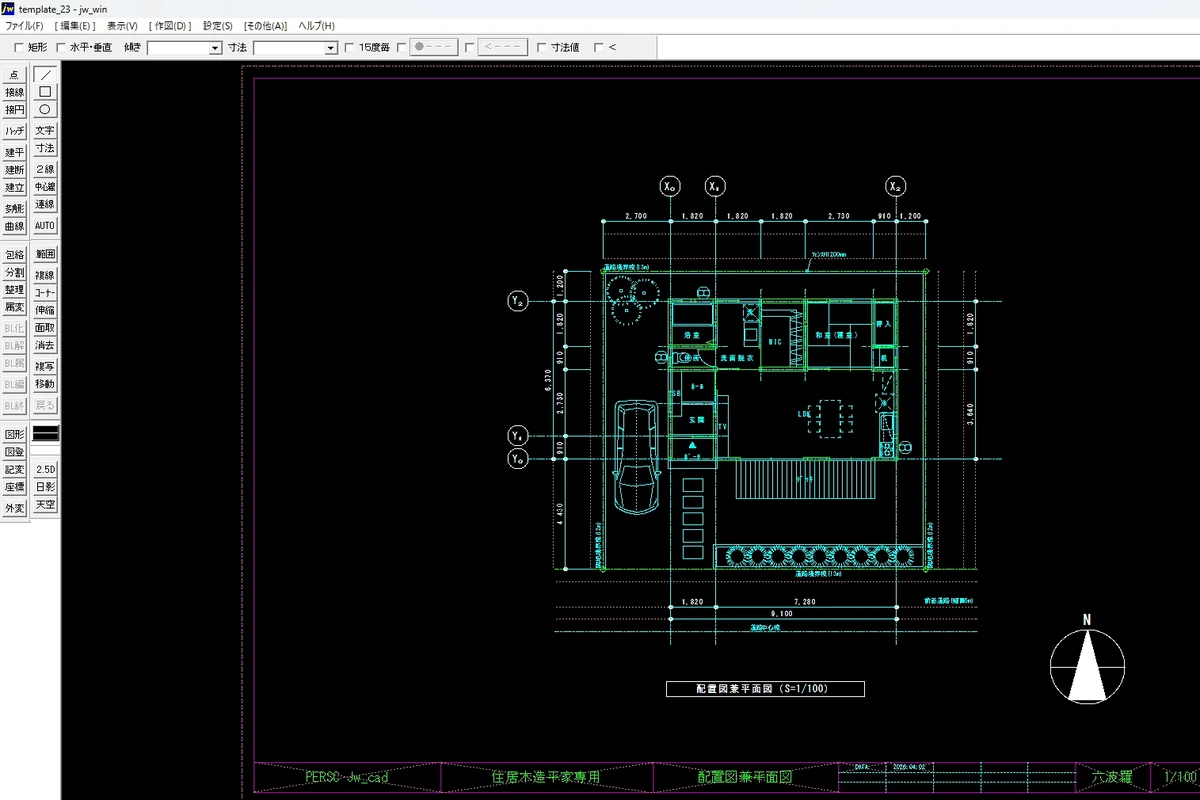Choose the 範囲 range selection tool
This screenshot has width=1200, height=800.
coord(45,254)
